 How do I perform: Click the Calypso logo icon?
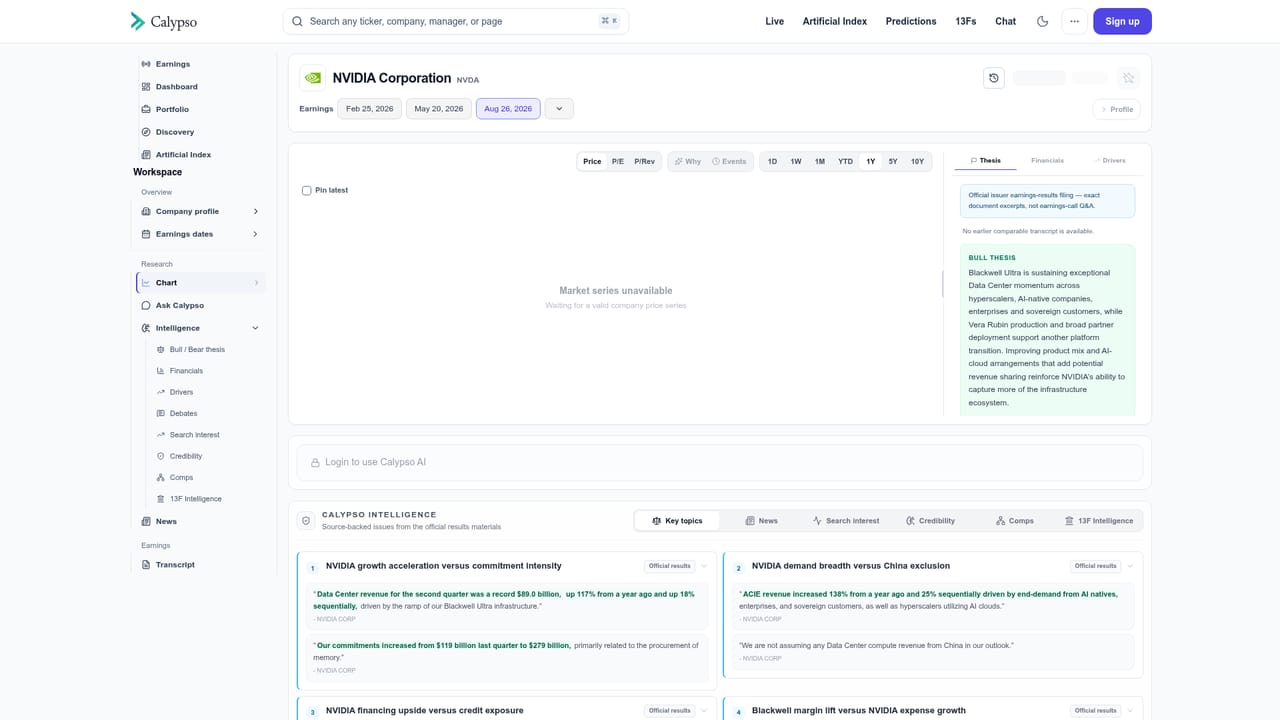click(x=138, y=21)
